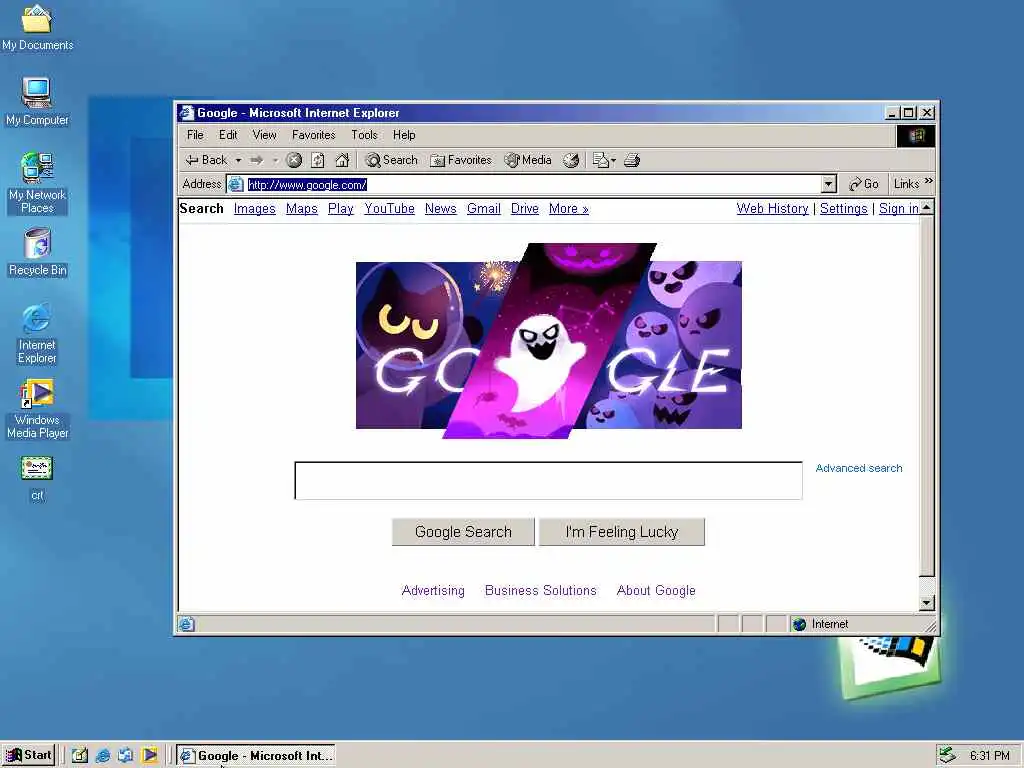Select Windows Media Player desktop shortcut

point(37,409)
